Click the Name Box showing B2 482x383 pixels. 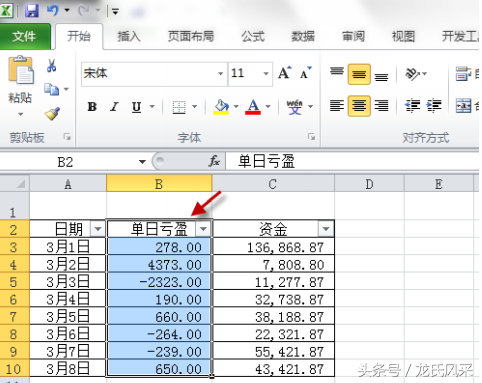coord(68,162)
